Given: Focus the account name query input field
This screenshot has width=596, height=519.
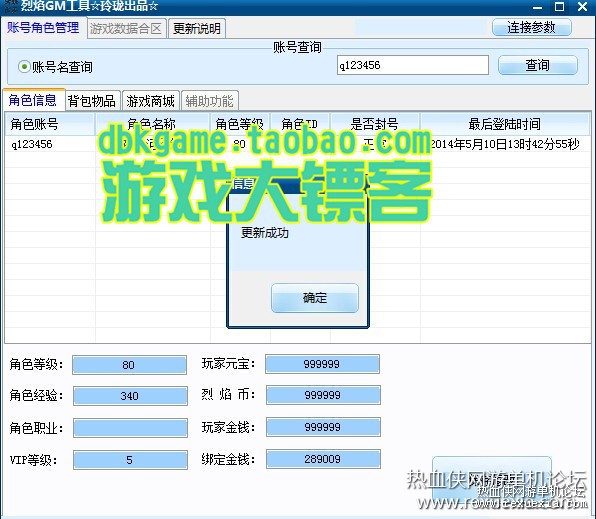Looking at the screenshot, I should 412,65.
